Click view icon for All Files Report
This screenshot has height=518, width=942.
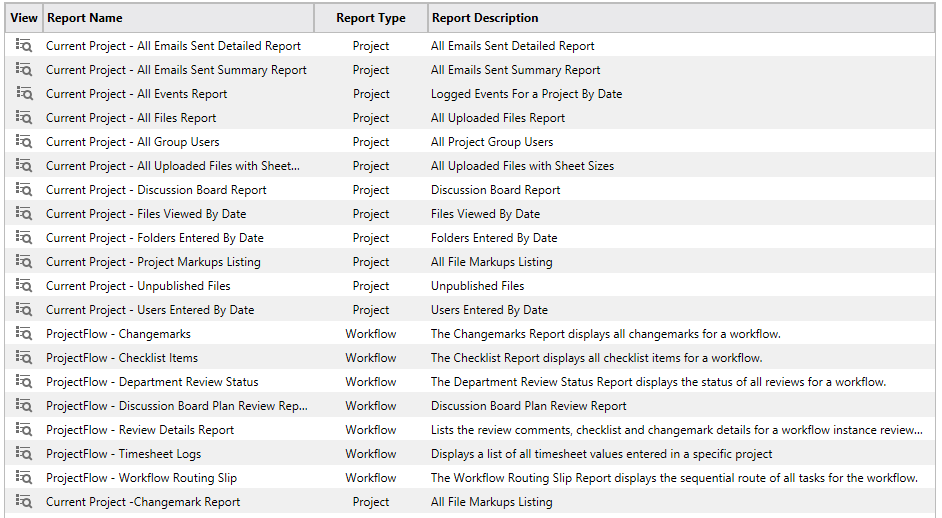(23, 118)
